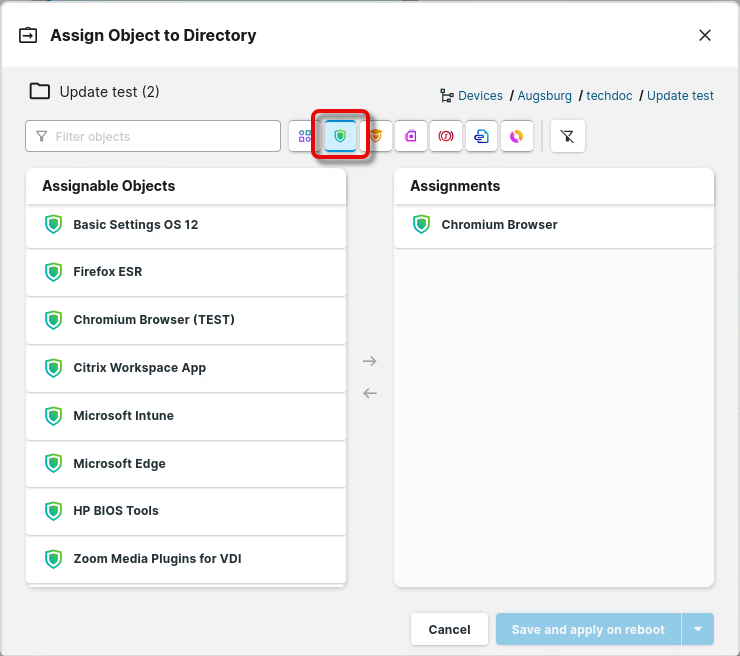Click the purple chip firmware filter icon

click(x=411, y=136)
